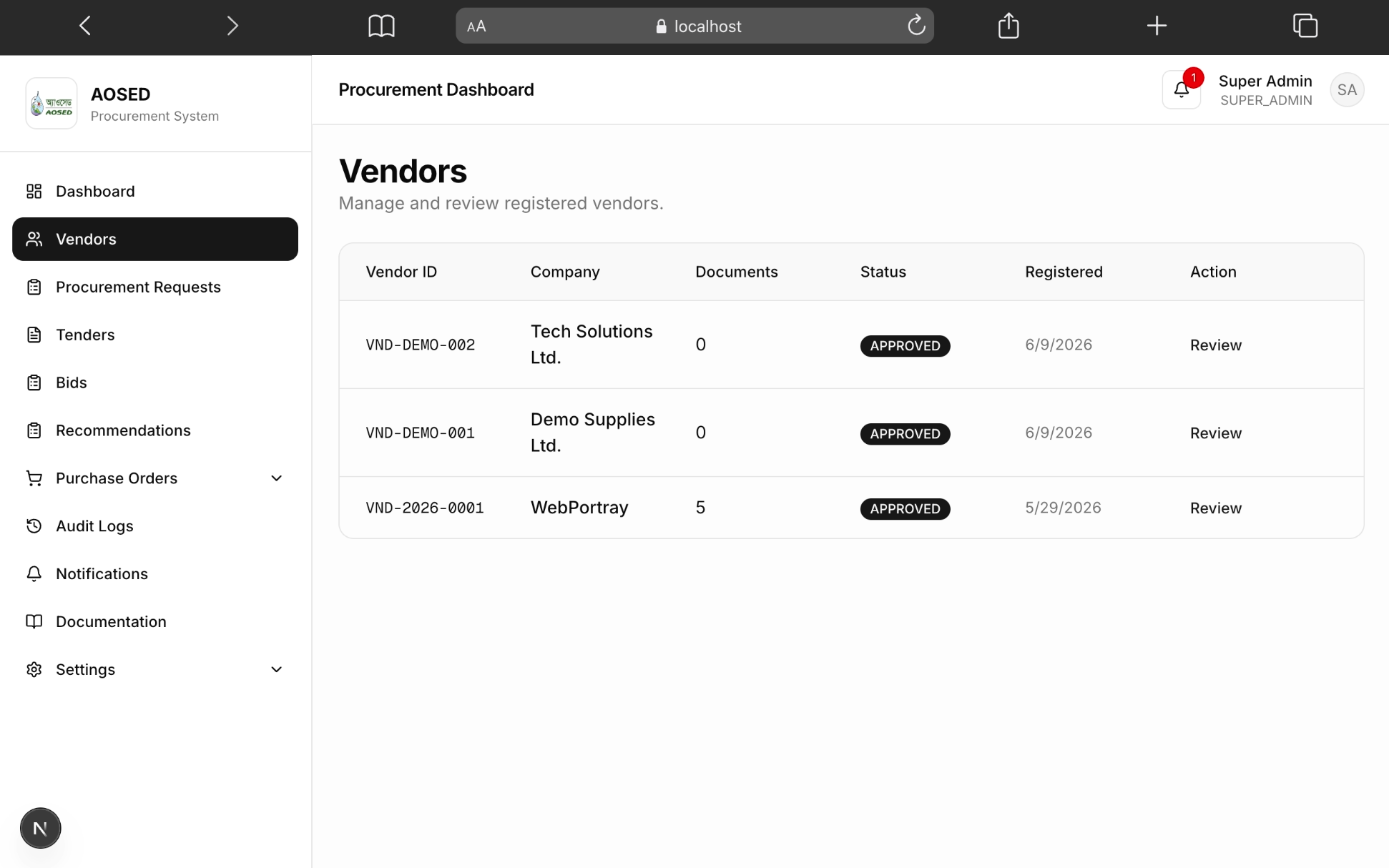This screenshot has width=1389, height=868.
Task: Click the Dashboard grid icon in sidebar
Action: 34,191
